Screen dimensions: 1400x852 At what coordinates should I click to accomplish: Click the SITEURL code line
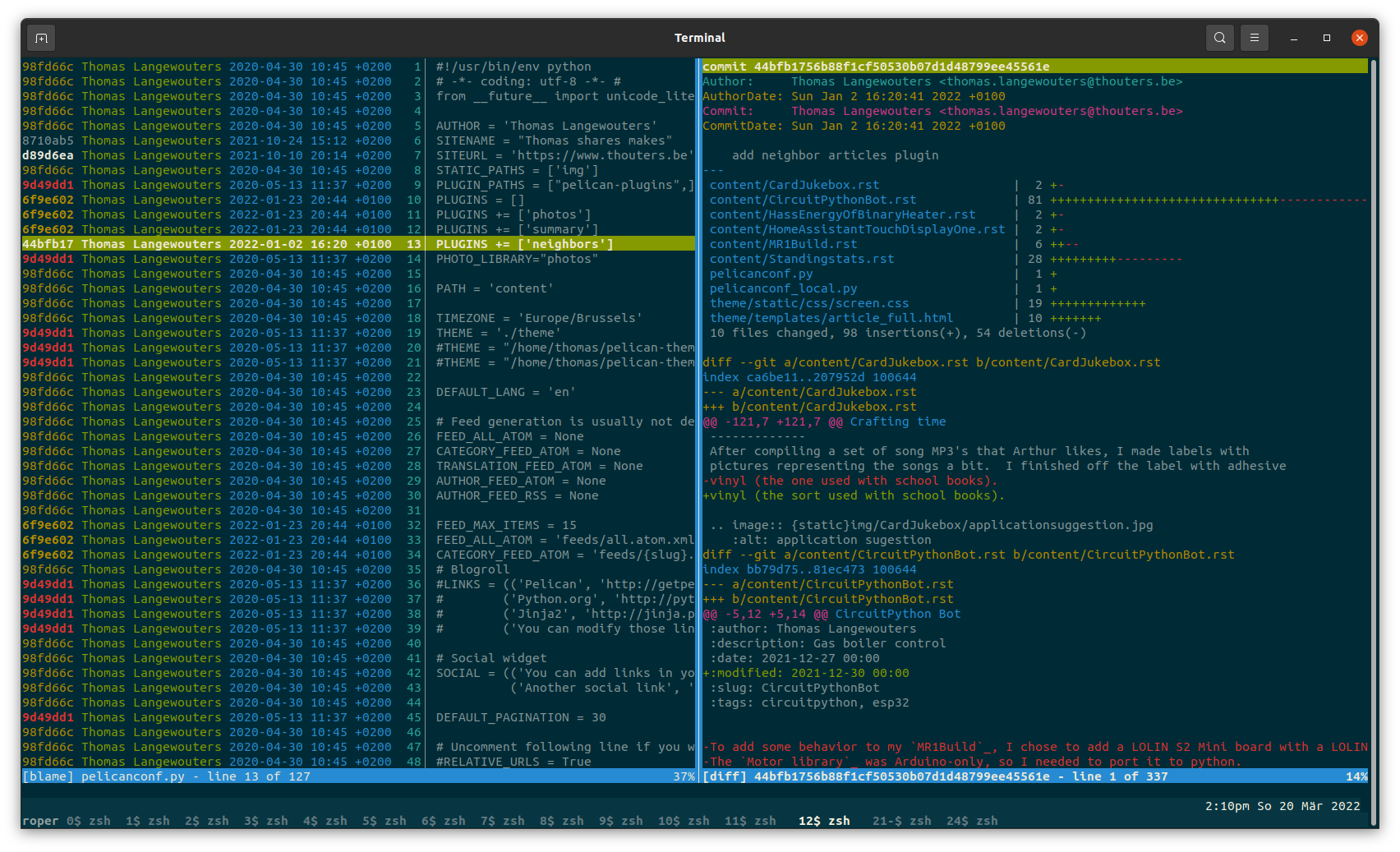click(x=565, y=155)
